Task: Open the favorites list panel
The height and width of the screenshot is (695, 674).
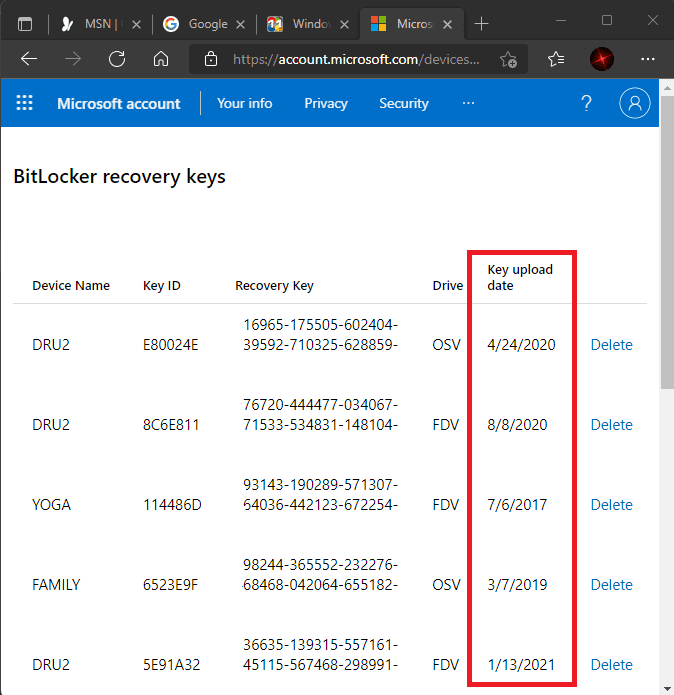Action: pyautogui.click(x=556, y=59)
